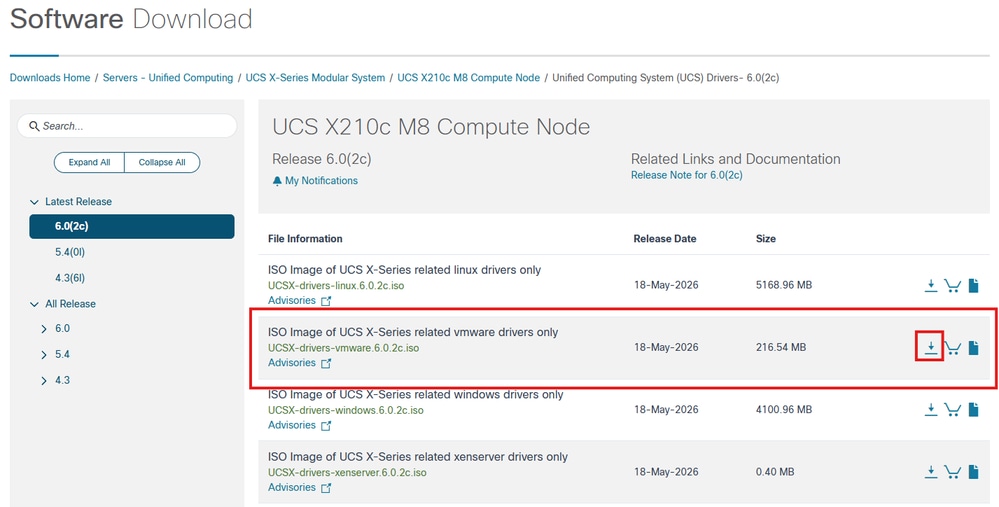Add xenserver drivers ISO to cart
The width and height of the screenshot is (999, 507).
pos(952,472)
